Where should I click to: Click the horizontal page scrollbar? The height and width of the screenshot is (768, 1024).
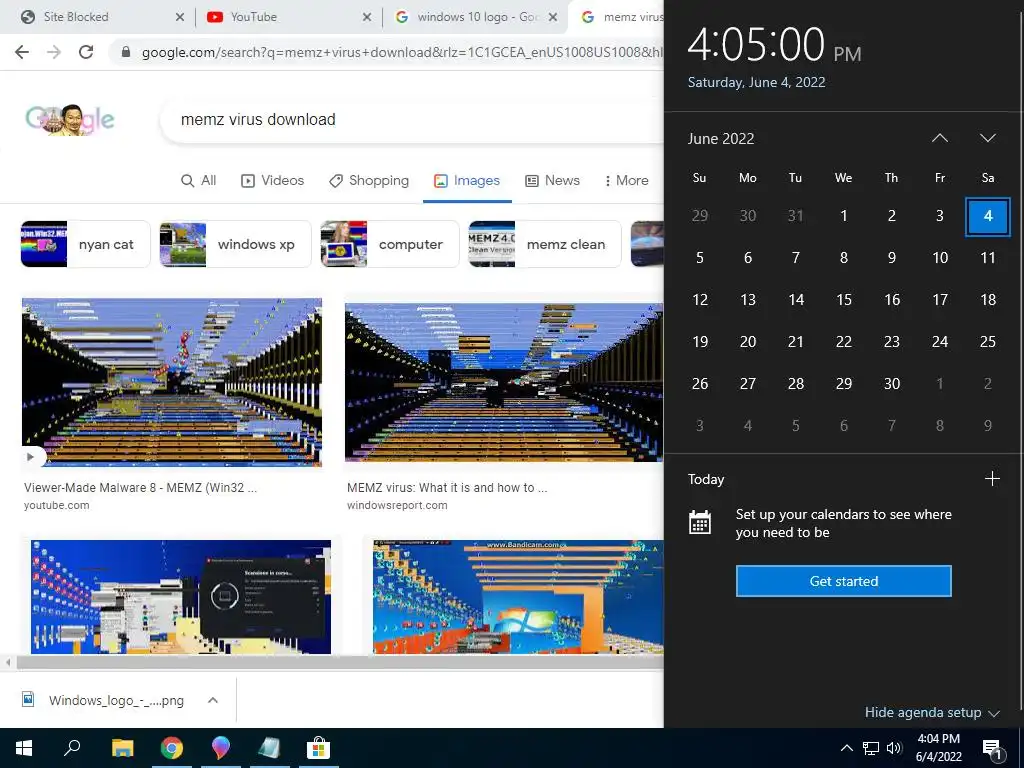click(x=340, y=663)
